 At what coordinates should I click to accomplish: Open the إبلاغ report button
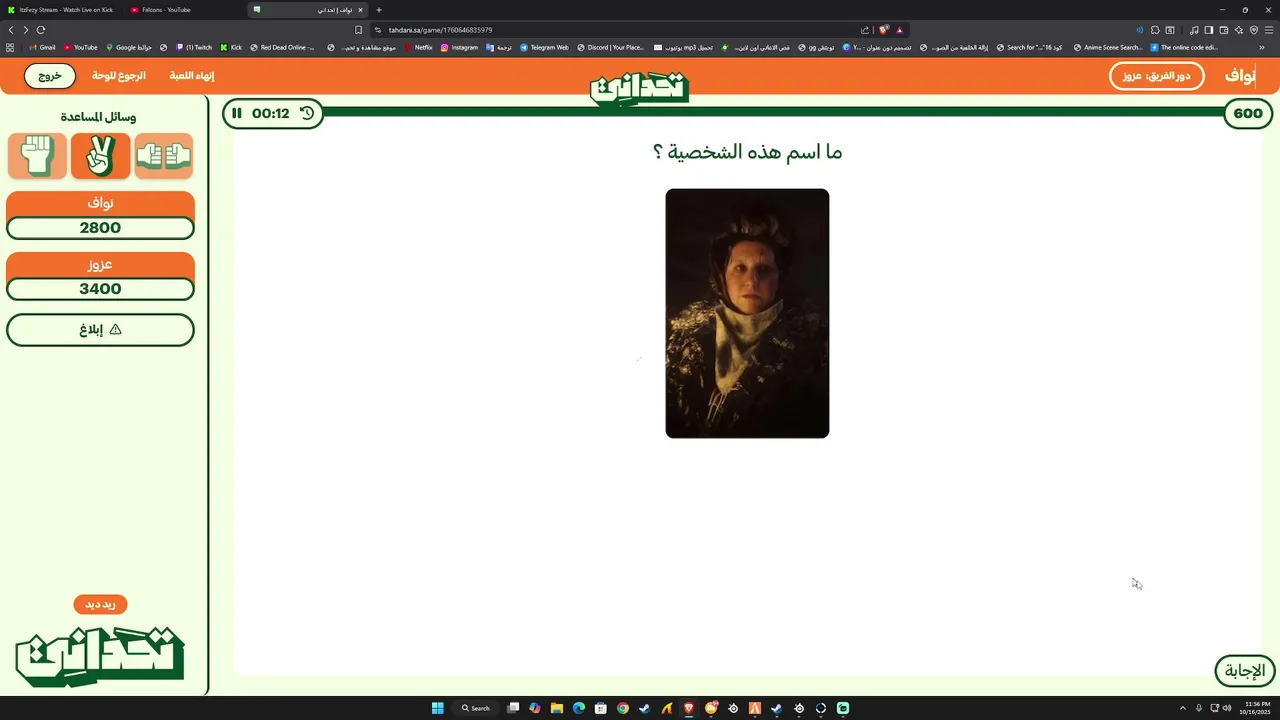tap(100, 330)
